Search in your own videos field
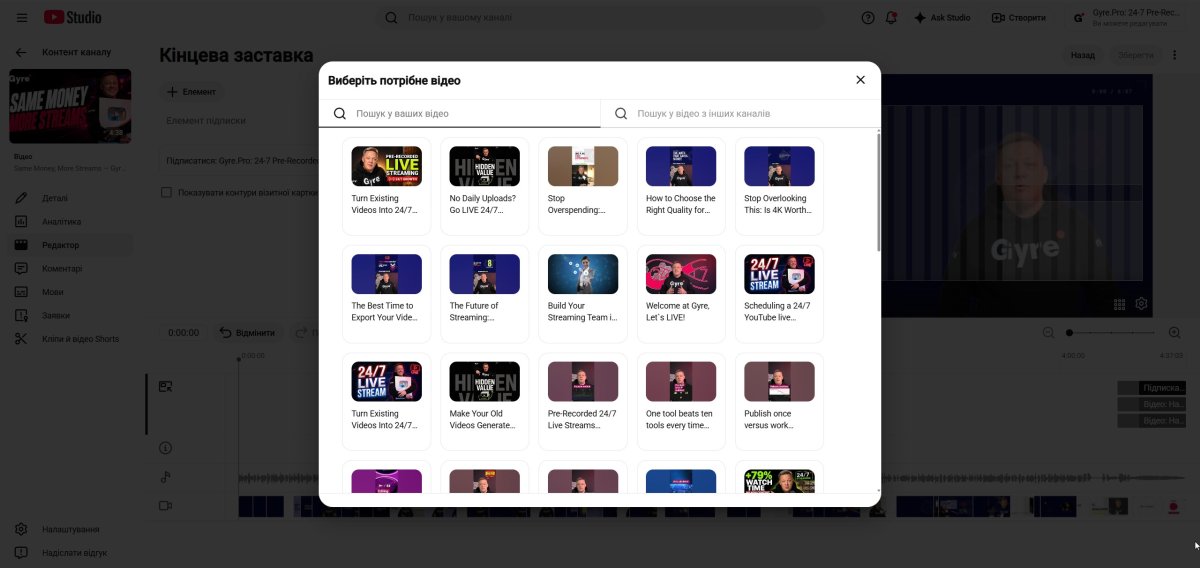The width and height of the screenshot is (1200, 568). click(x=460, y=114)
